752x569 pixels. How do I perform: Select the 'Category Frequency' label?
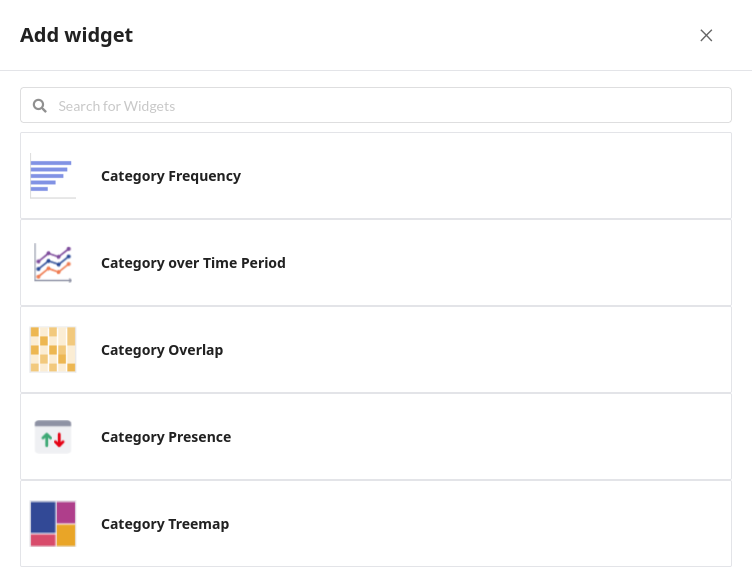171,176
